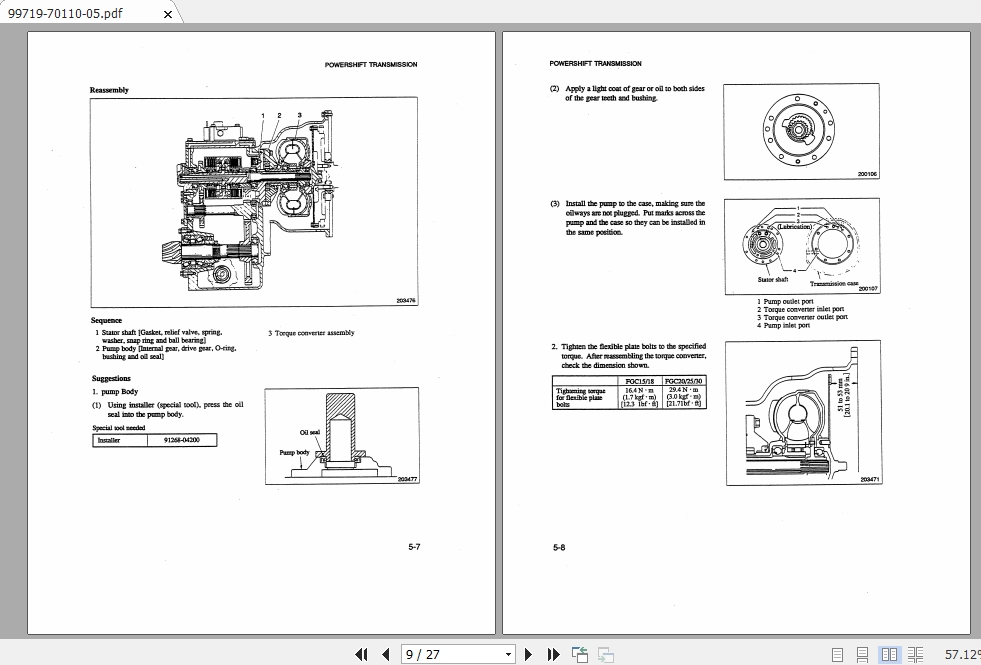Click '4 Pump inlet port' legend

(783, 325)
